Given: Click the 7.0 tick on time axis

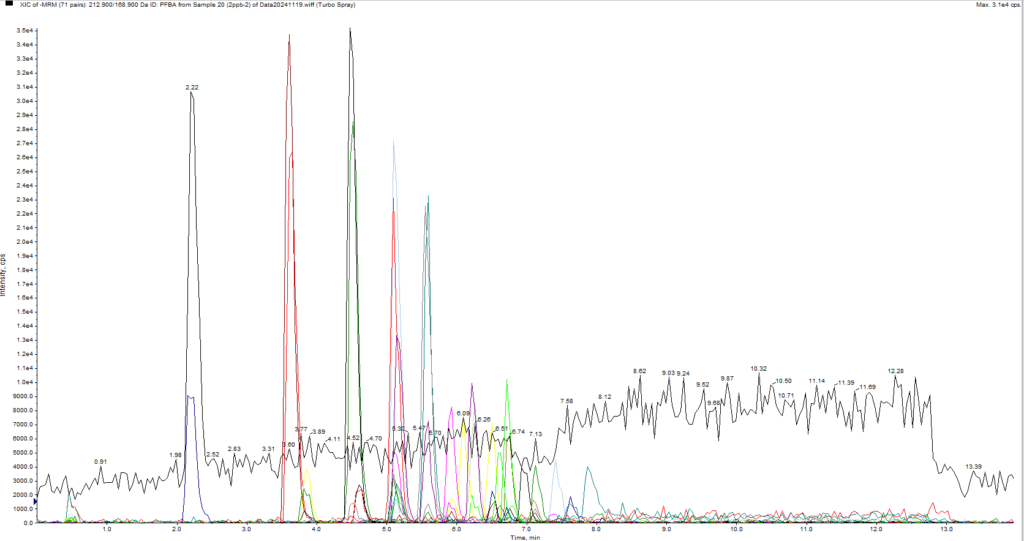Looking at the screenshot, I should tap(526, 529).
